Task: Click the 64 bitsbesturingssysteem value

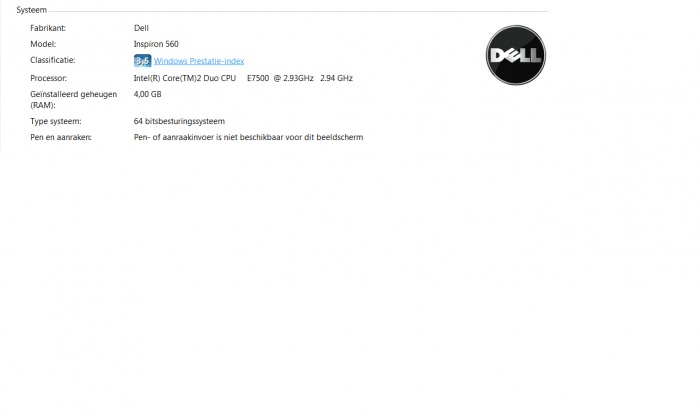Action: point(179,121)
